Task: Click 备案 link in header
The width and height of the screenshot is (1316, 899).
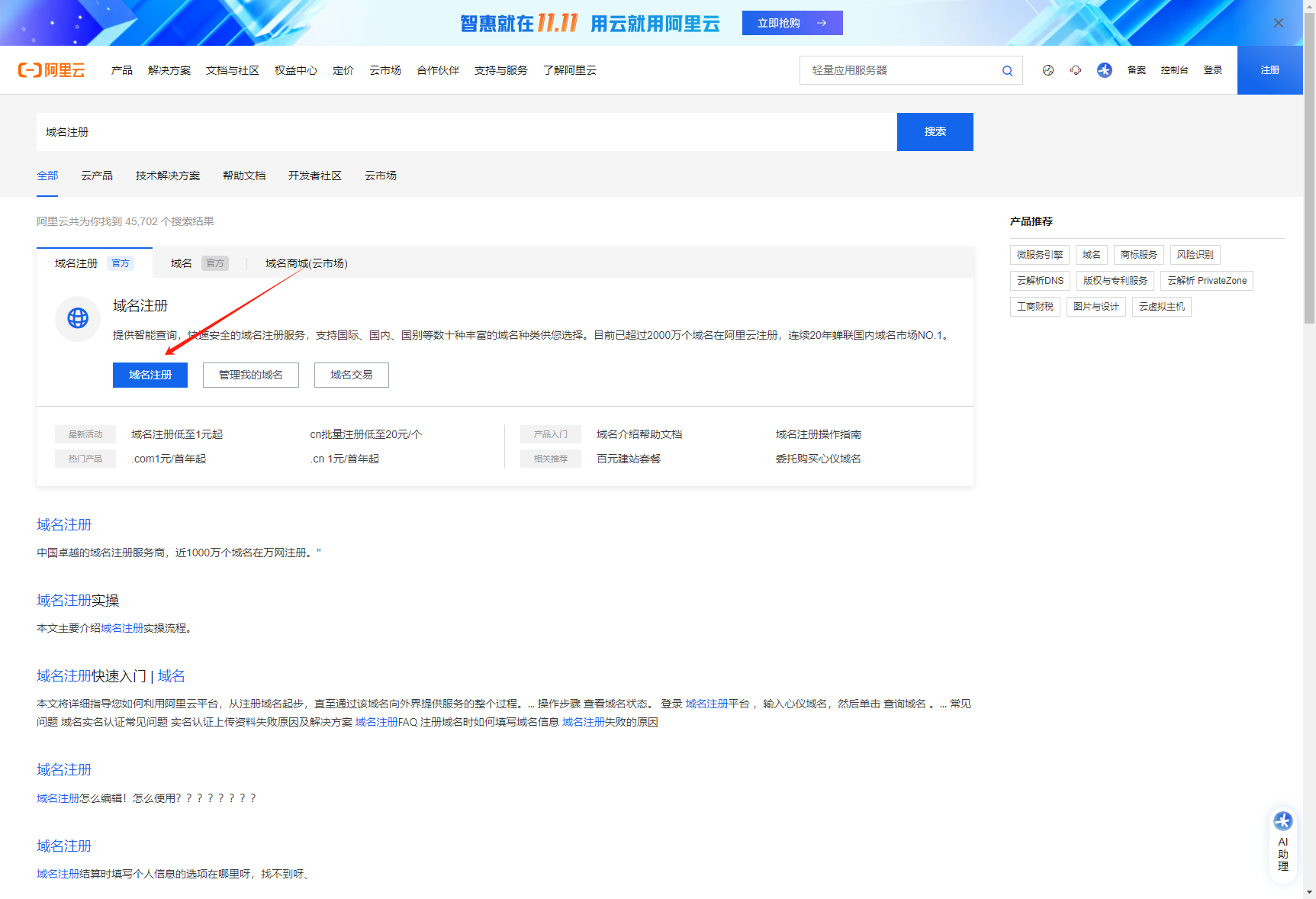Action: (x=1137, y=70)
